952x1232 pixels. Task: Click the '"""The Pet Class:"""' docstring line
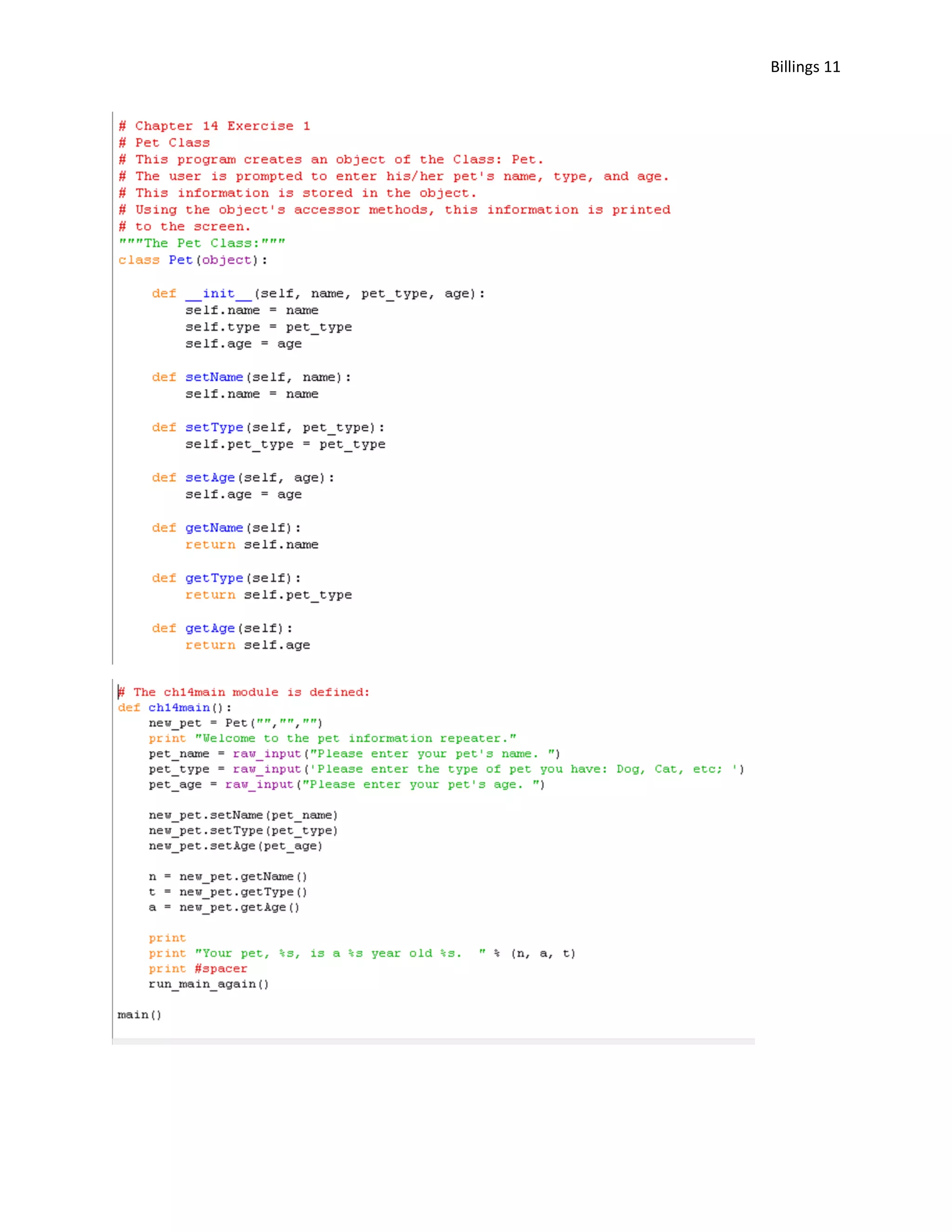click(x=202, y=243)
